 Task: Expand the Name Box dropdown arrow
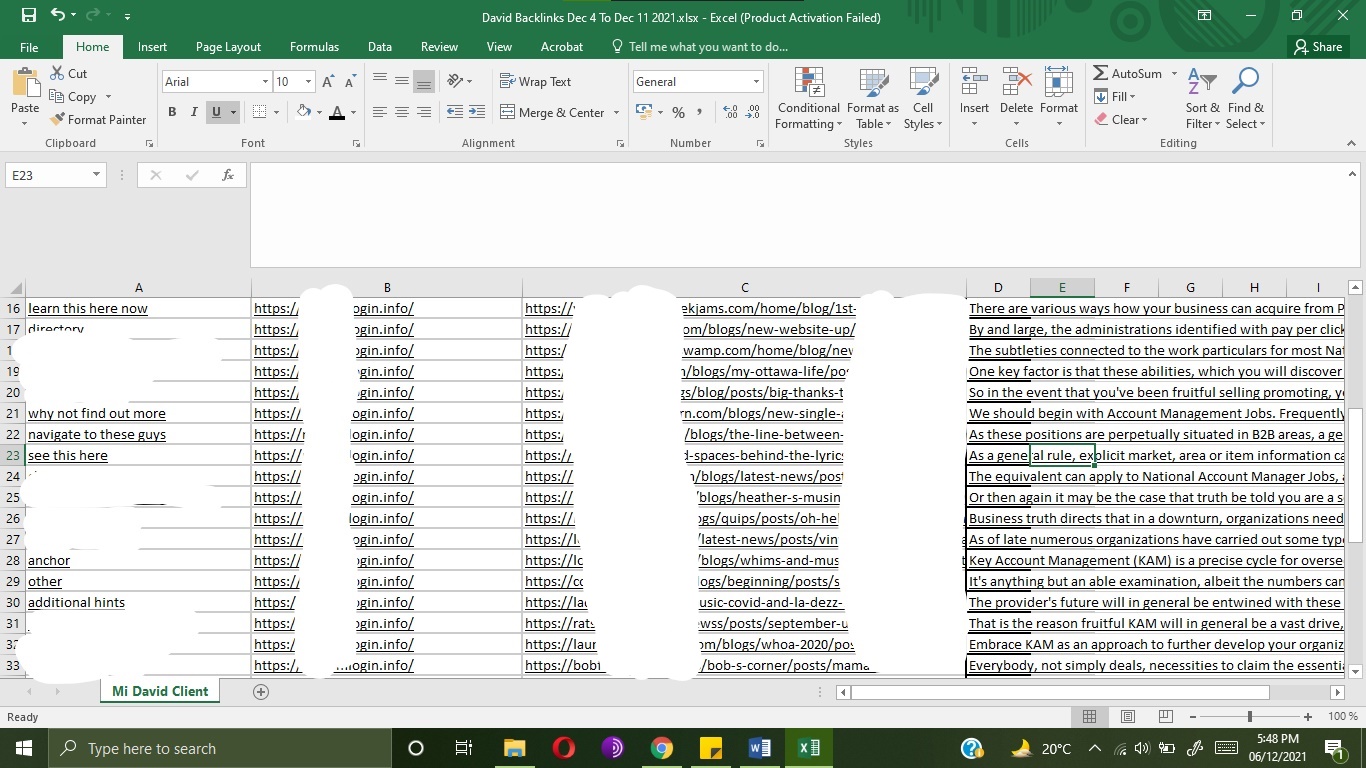pos(96,175)
